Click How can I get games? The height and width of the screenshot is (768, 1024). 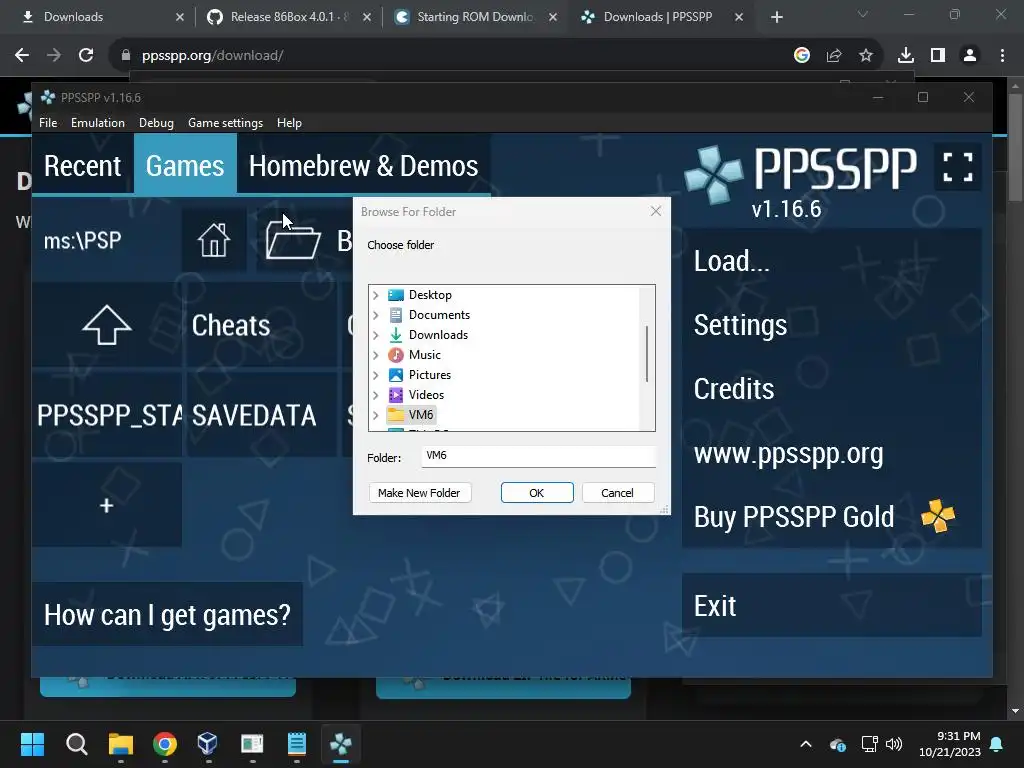pyautogui.click(x=167, y=615)
